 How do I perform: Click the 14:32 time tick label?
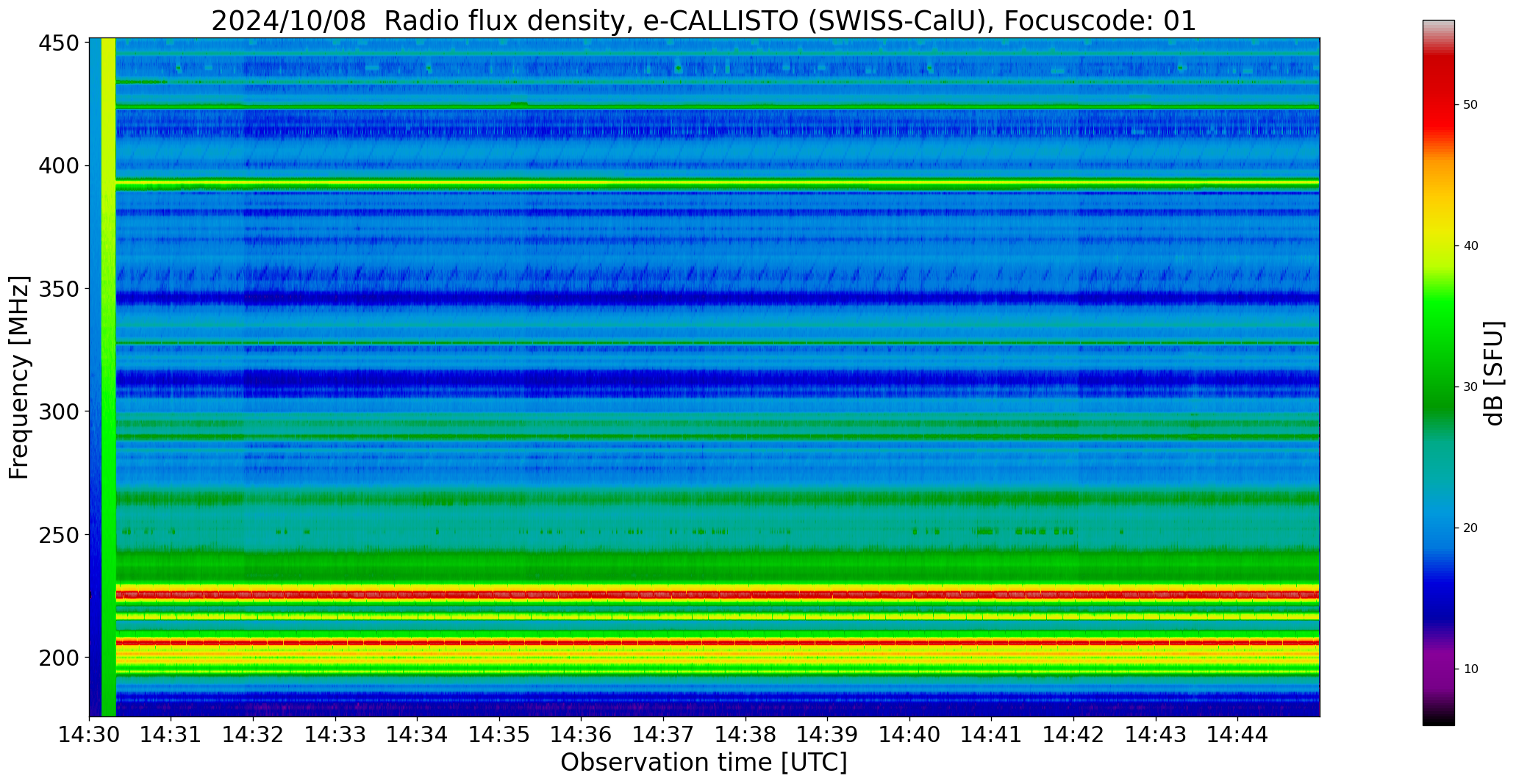pos(253,734)
